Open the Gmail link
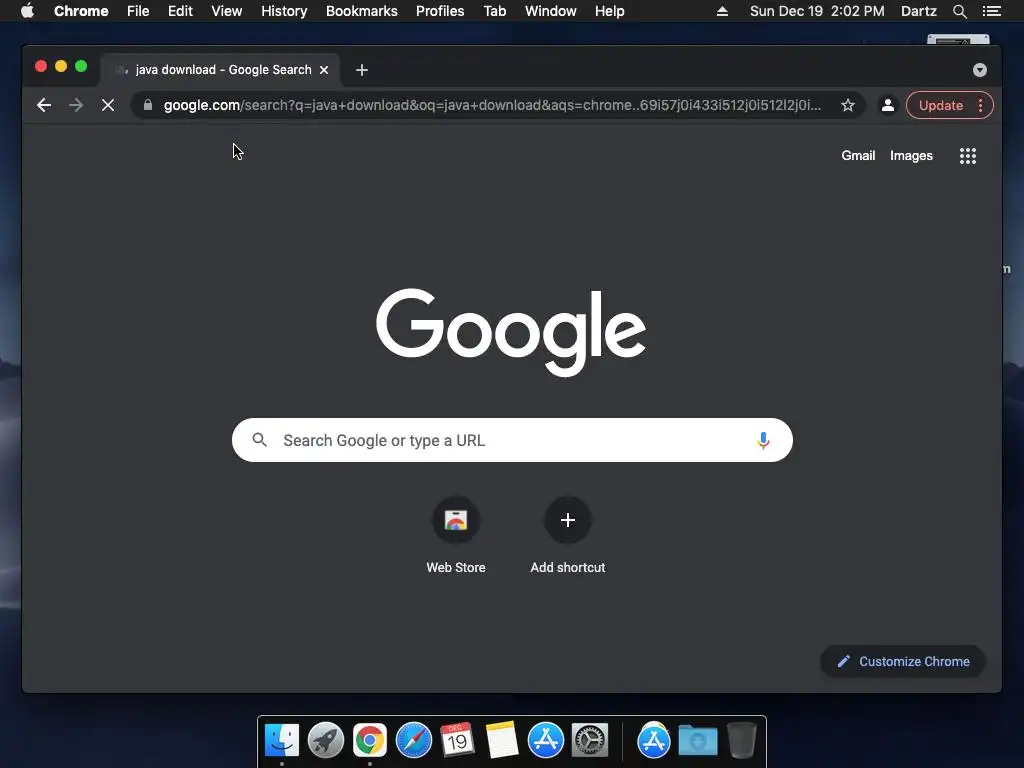Viewport: 1024px width, 768px height. point(858,155)
